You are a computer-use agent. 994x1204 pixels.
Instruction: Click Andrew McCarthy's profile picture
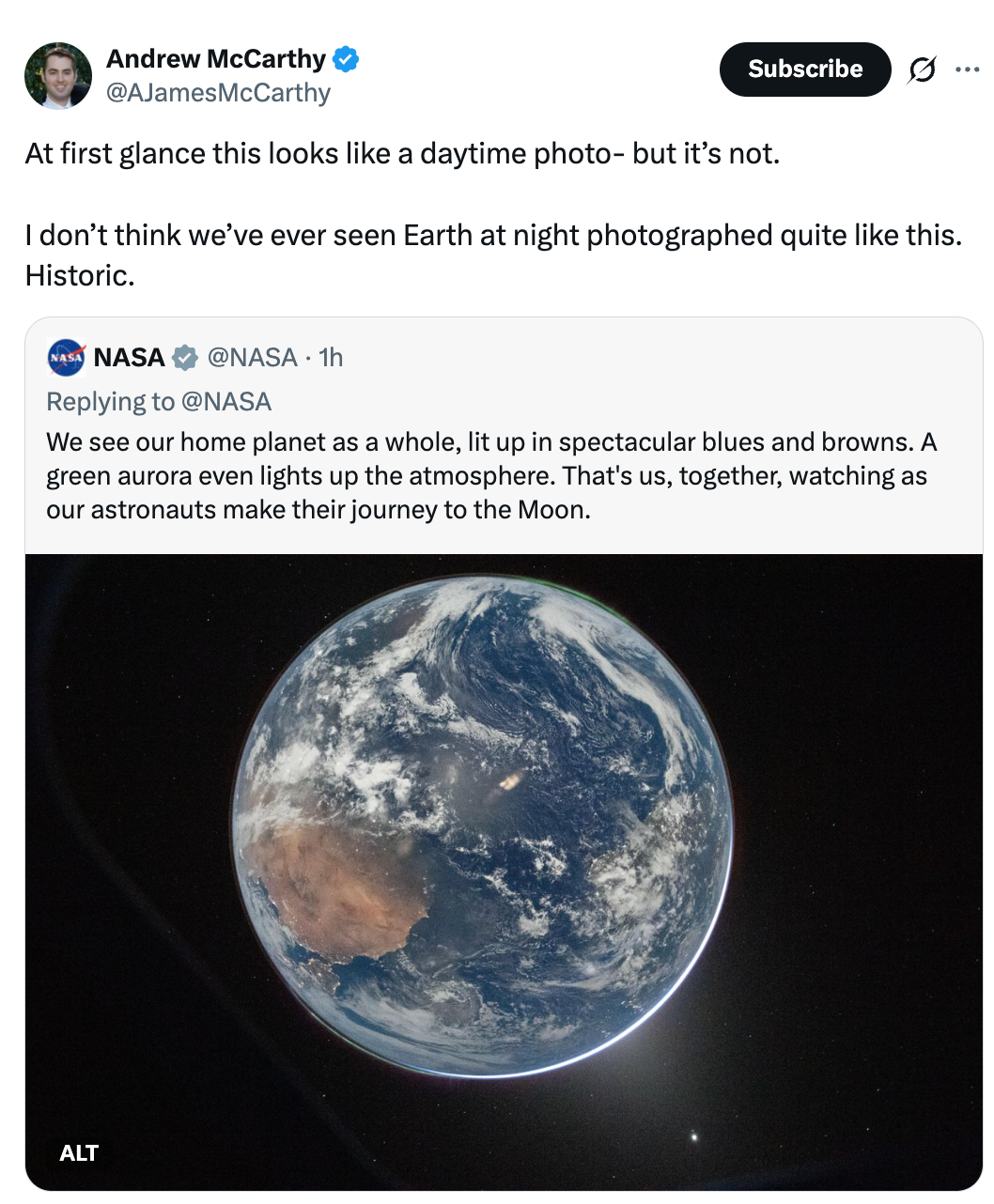click(59, 75)
